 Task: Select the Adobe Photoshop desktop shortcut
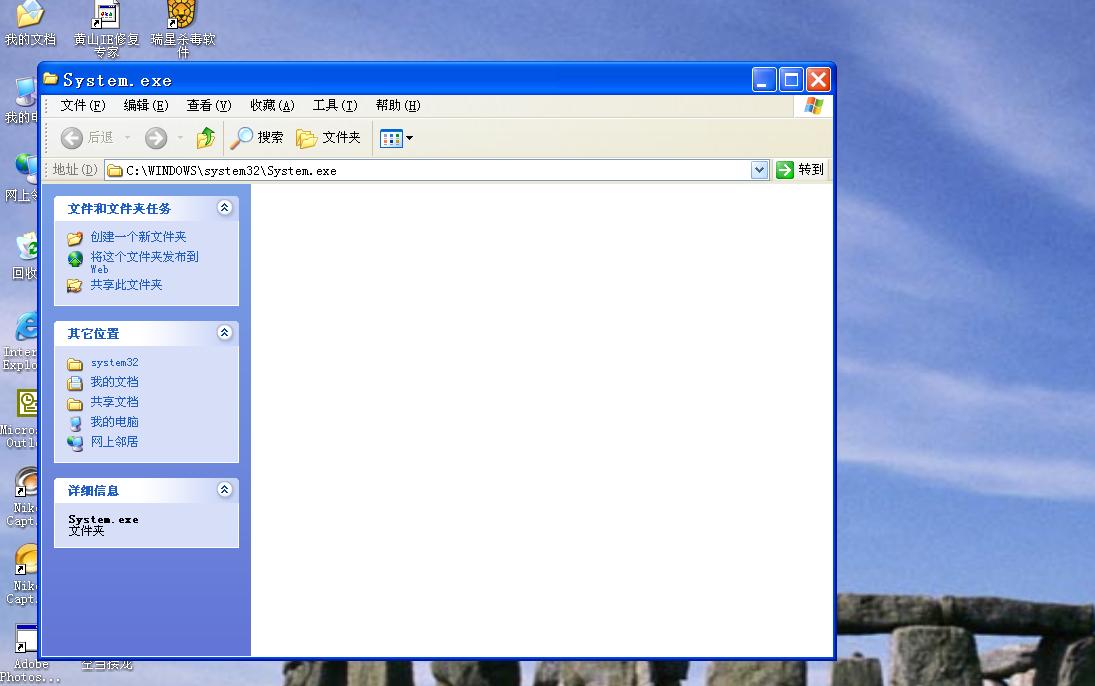tap(28, 653)
